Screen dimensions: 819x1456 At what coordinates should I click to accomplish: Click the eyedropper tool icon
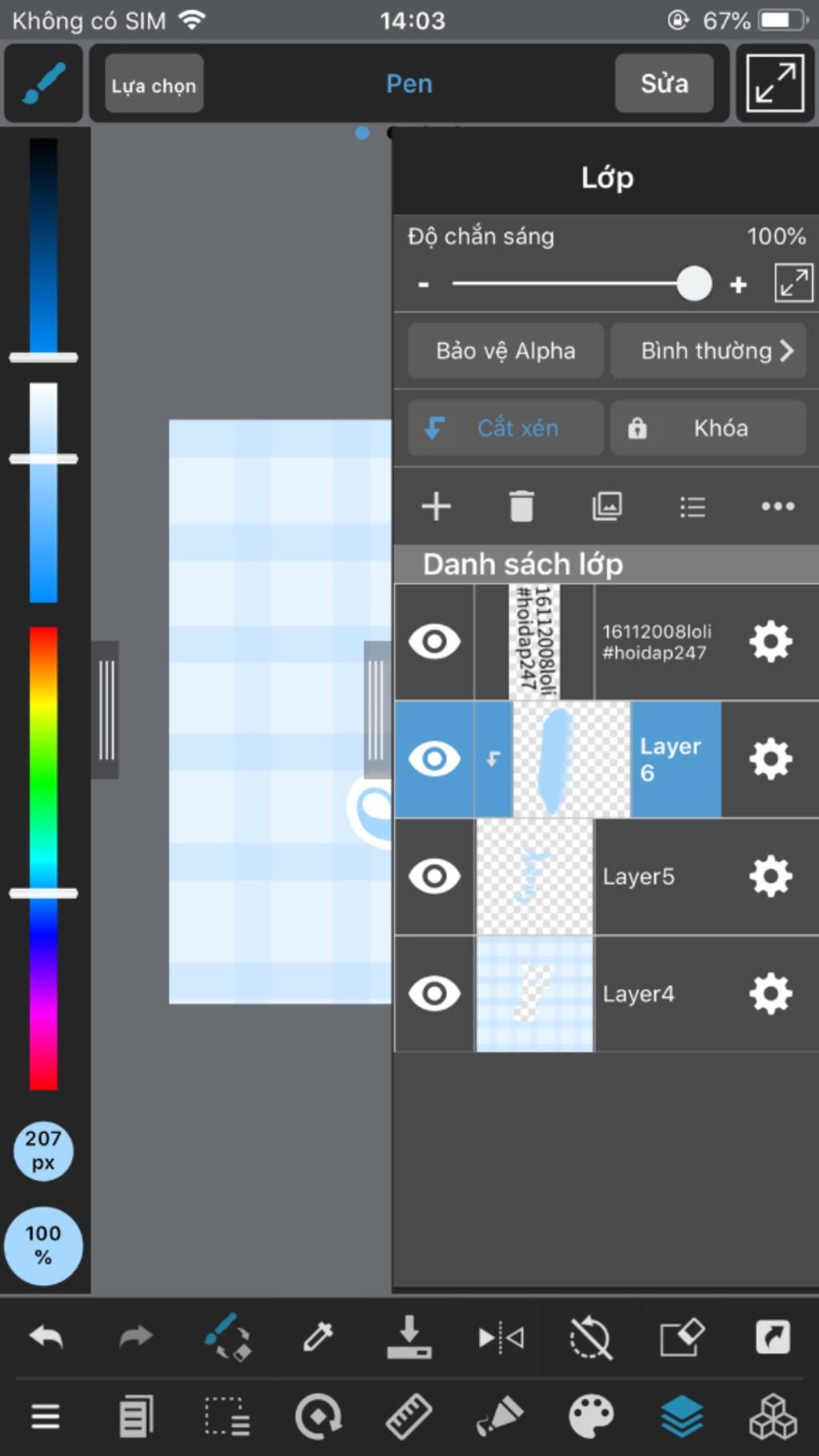[x=318, y=1337]
